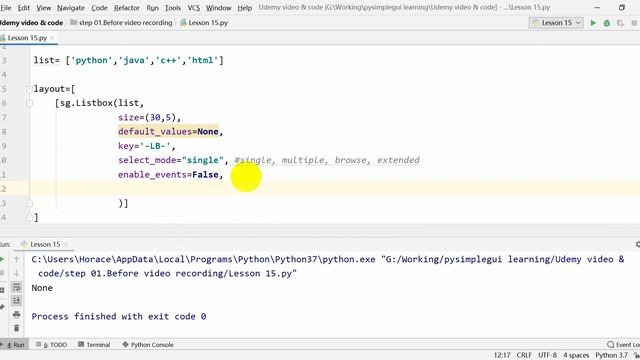Click the '#single, multiple, browse, extended' comment
Viewport: 640px width, 360px height.
[x=327, y=160]
